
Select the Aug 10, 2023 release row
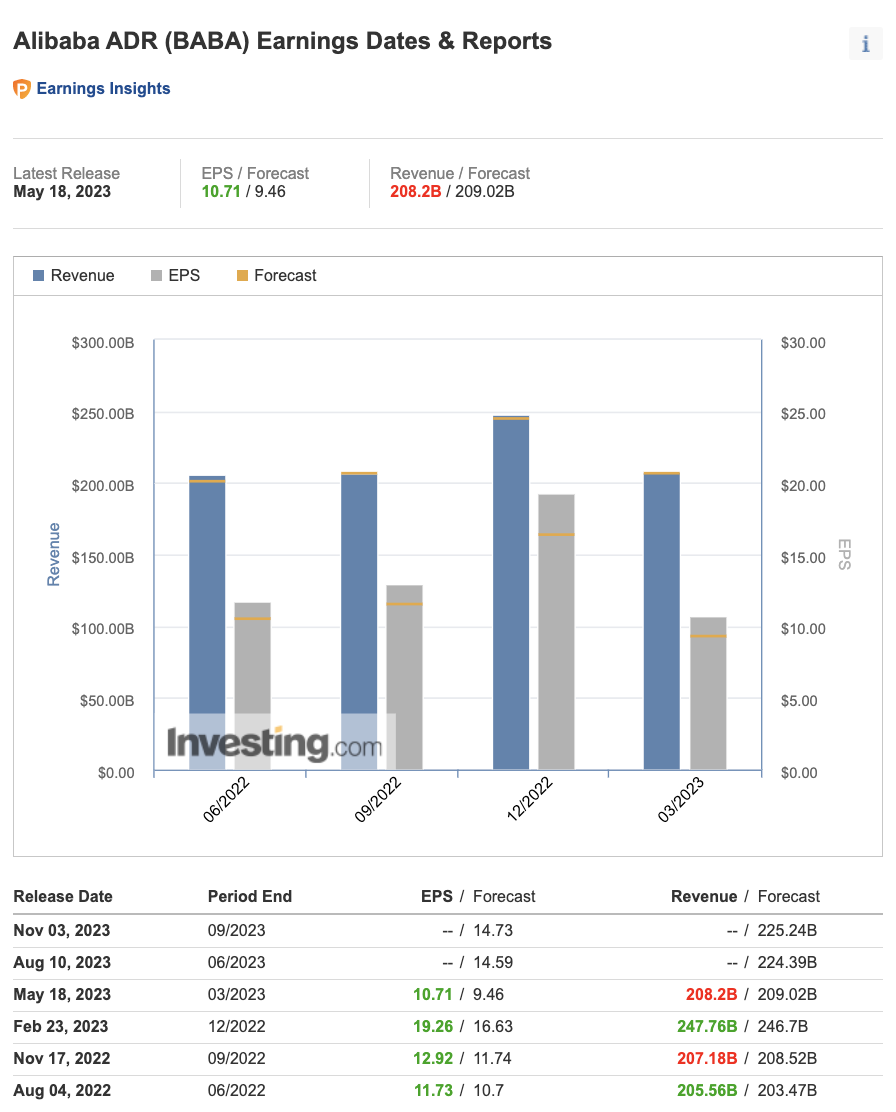448,962
